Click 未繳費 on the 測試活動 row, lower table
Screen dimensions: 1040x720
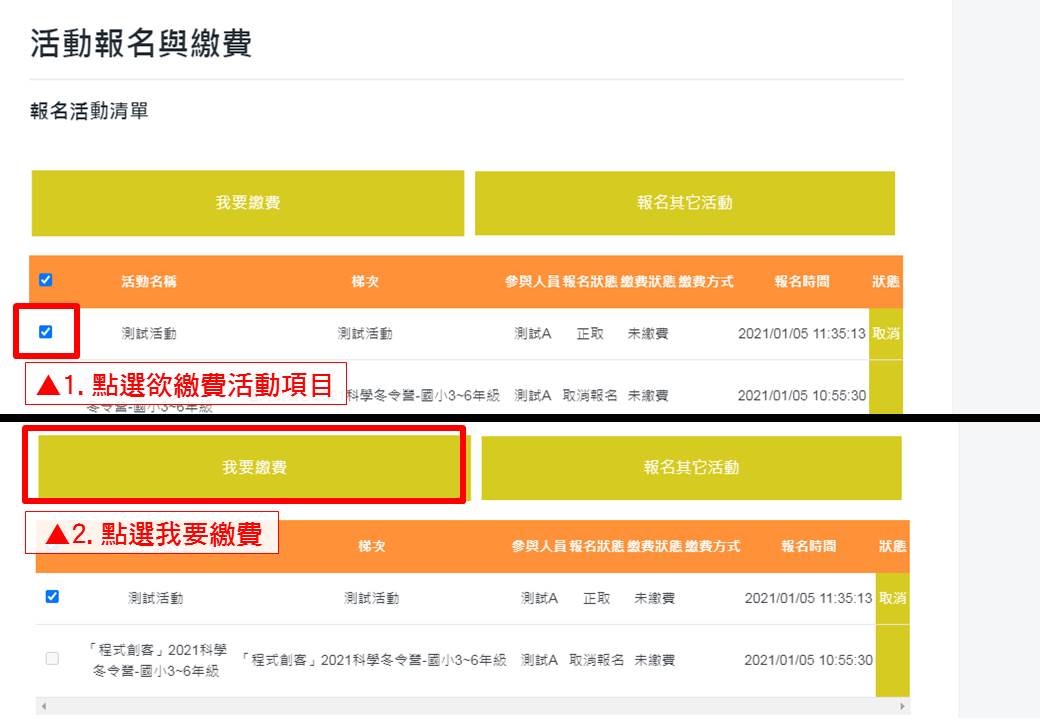click(x=655, y=598)
